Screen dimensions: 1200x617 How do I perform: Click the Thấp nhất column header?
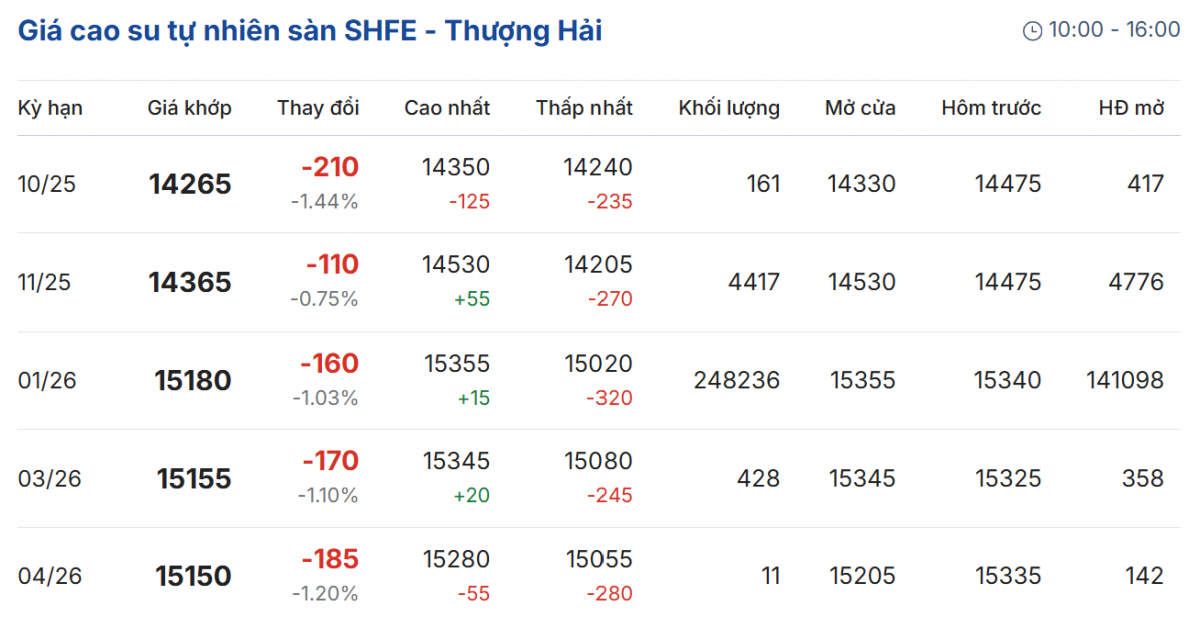pyautogui.click(x=584, y=108)
